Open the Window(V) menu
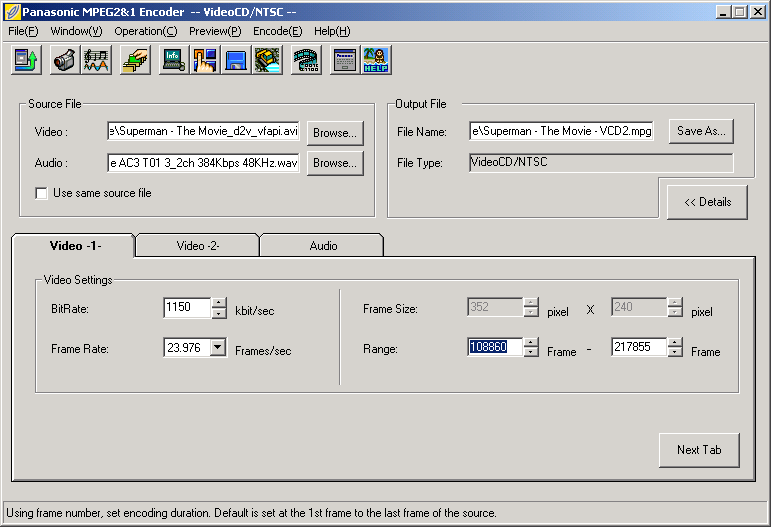771x527 pixels. click(x=76, y=31)
